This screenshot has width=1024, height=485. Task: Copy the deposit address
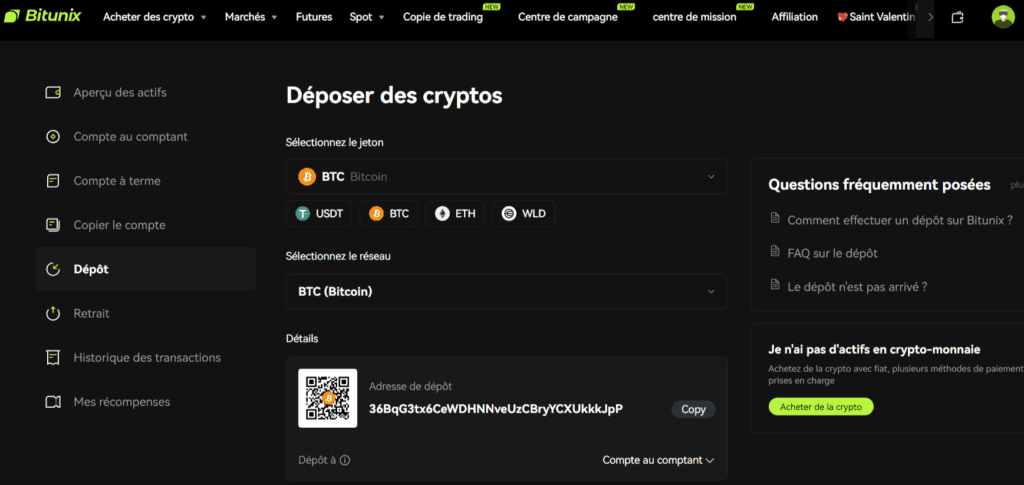694,409
